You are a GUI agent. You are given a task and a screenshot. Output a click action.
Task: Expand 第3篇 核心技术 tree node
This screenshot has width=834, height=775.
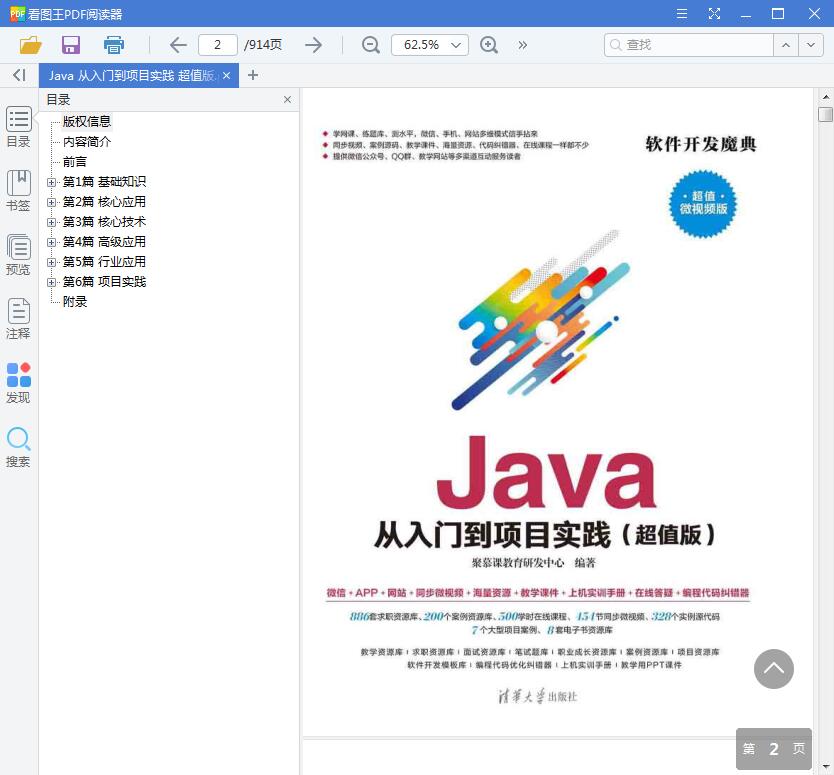(x=51, y=222)
